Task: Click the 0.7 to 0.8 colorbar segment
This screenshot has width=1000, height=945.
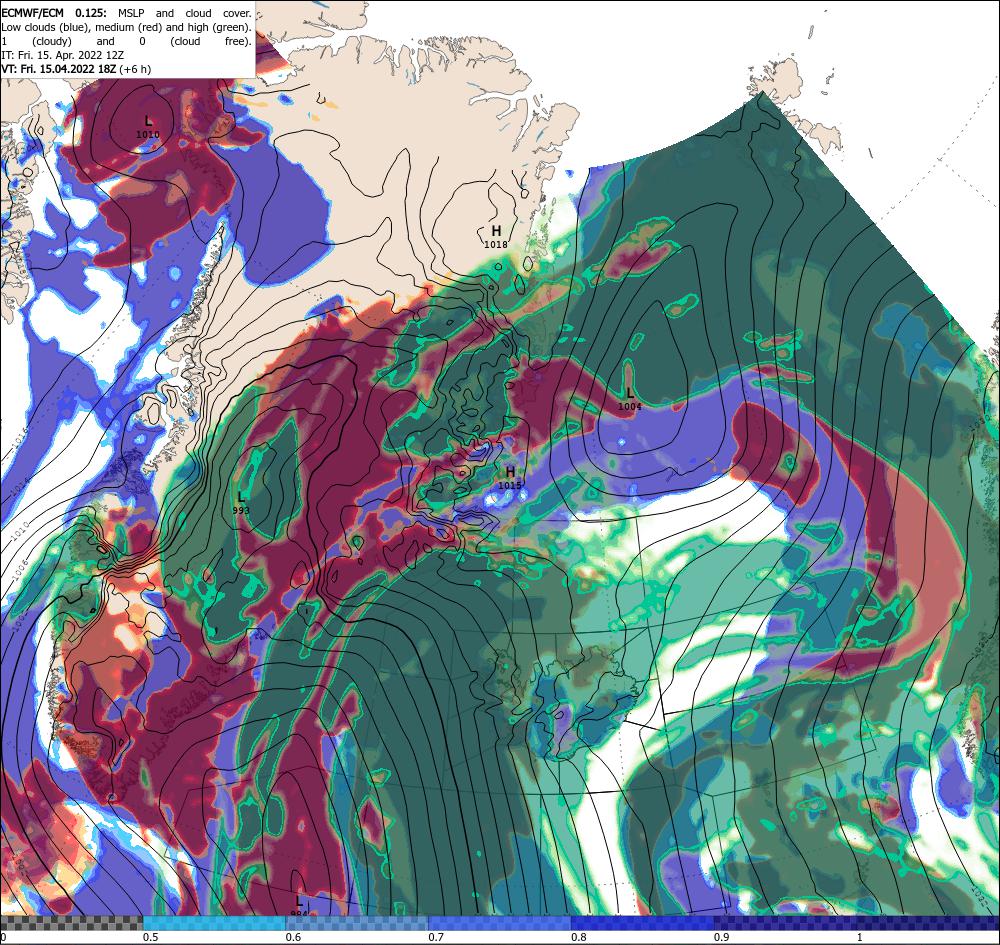Action: (x=500, y=923)
